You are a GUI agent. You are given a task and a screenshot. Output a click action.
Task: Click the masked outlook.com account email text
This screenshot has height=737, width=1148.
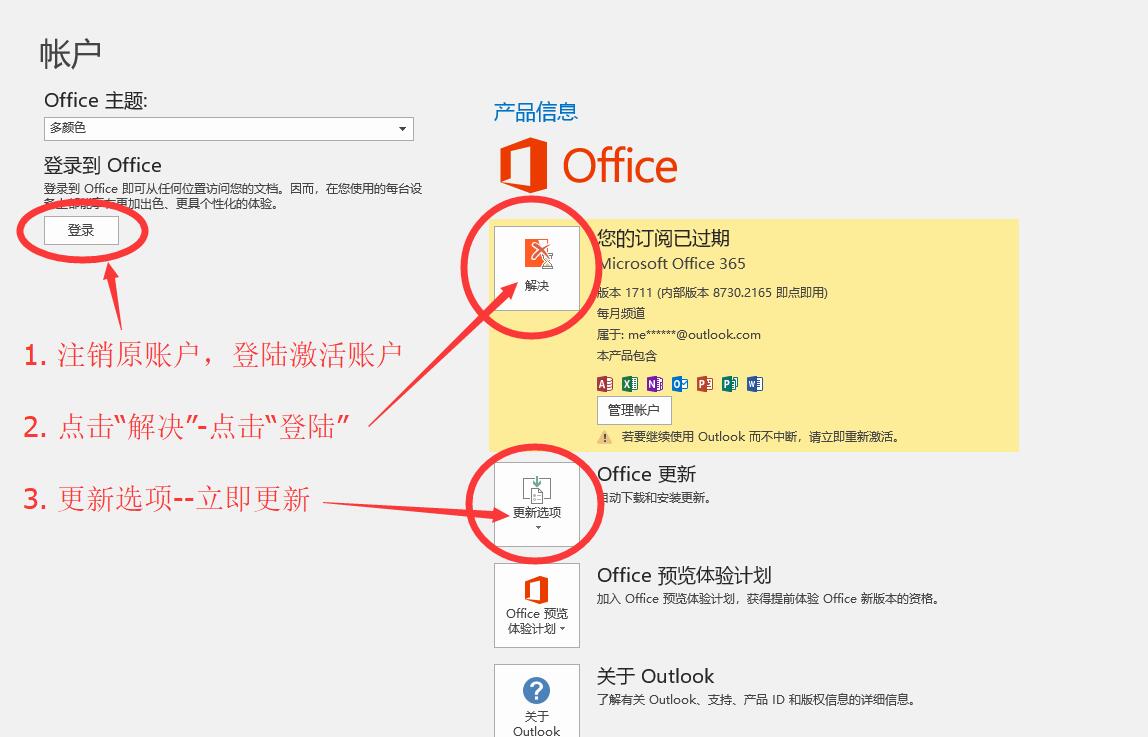click(x=694, y=335)
